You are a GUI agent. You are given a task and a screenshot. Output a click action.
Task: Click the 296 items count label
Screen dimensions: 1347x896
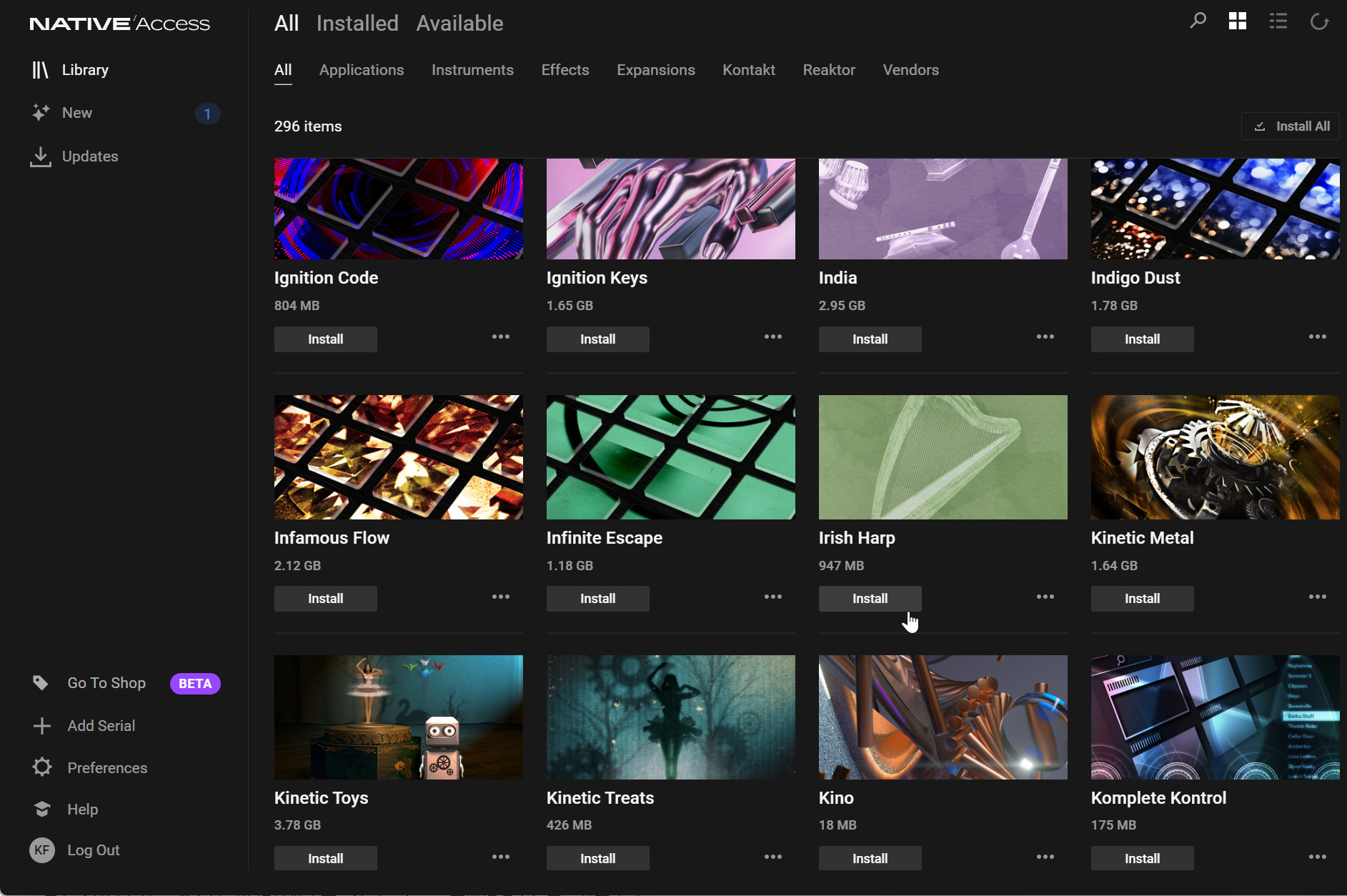coord(308,126)
